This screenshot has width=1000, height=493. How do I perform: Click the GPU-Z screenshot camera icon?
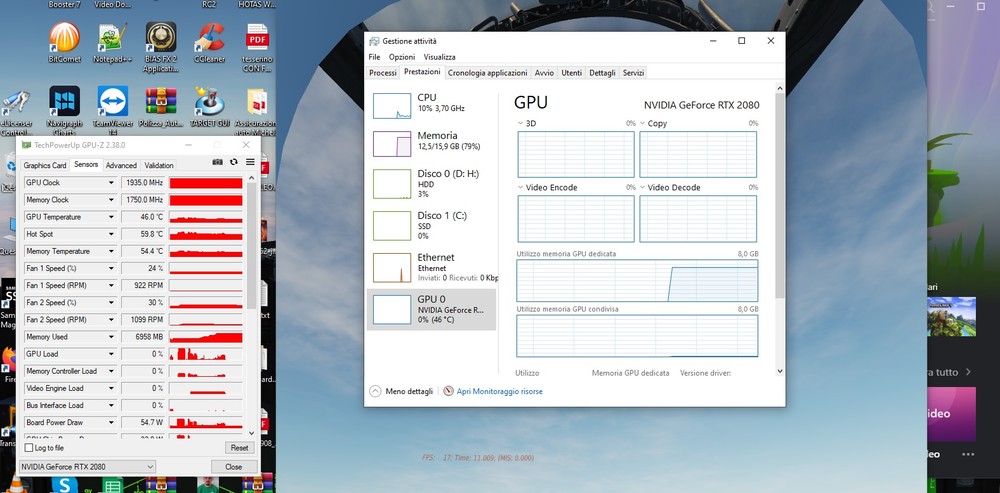217,163
